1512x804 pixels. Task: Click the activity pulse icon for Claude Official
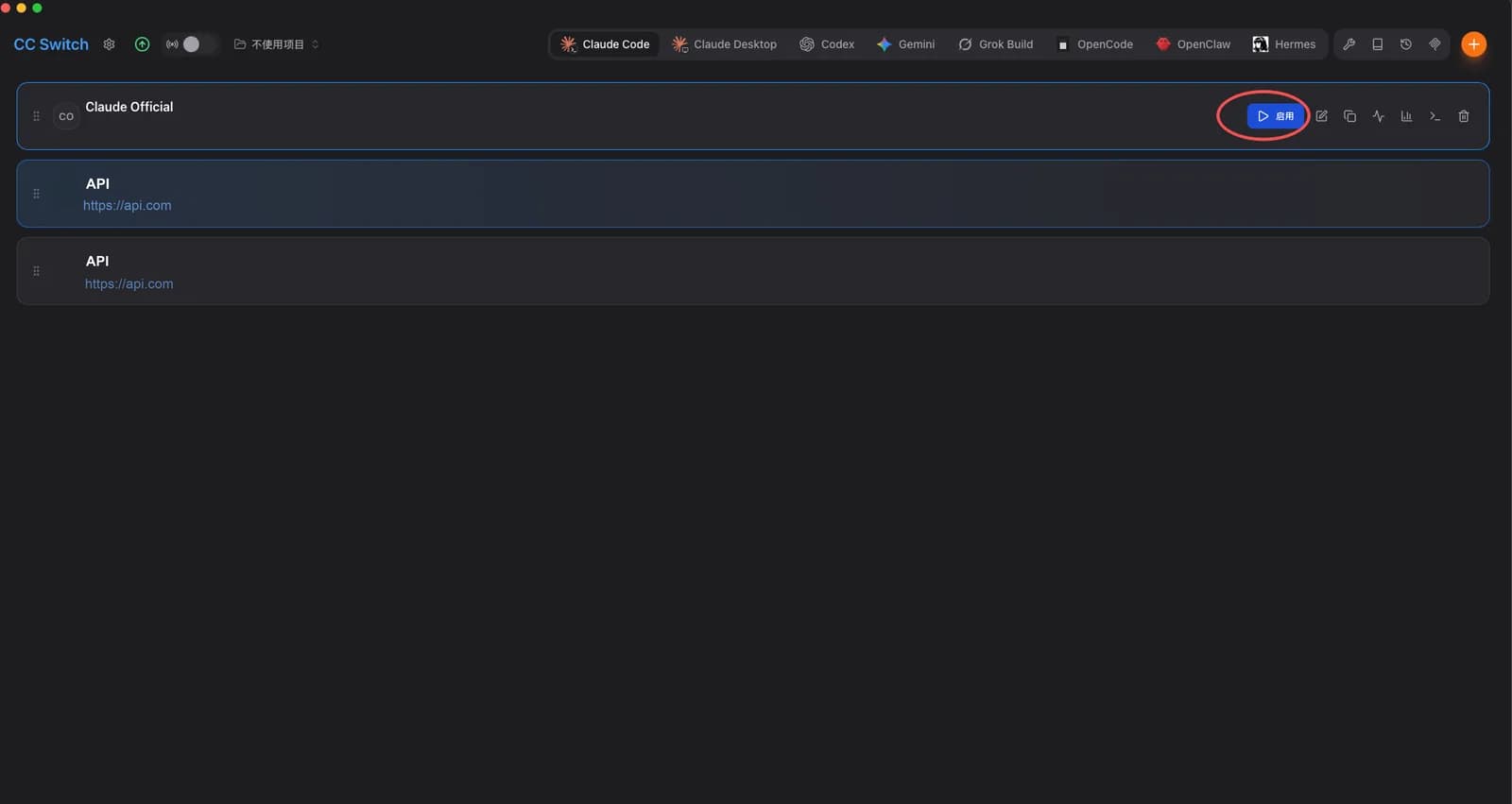tap(1379, 116)
